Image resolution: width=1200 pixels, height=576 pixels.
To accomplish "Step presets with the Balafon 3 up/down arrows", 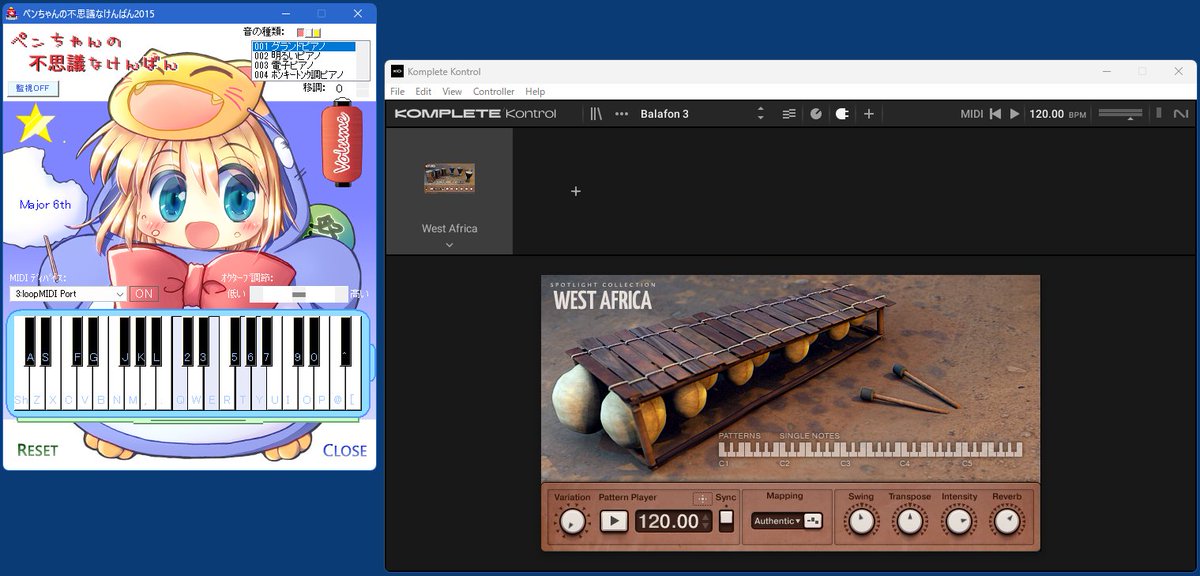I will click(x=761, y=114).
